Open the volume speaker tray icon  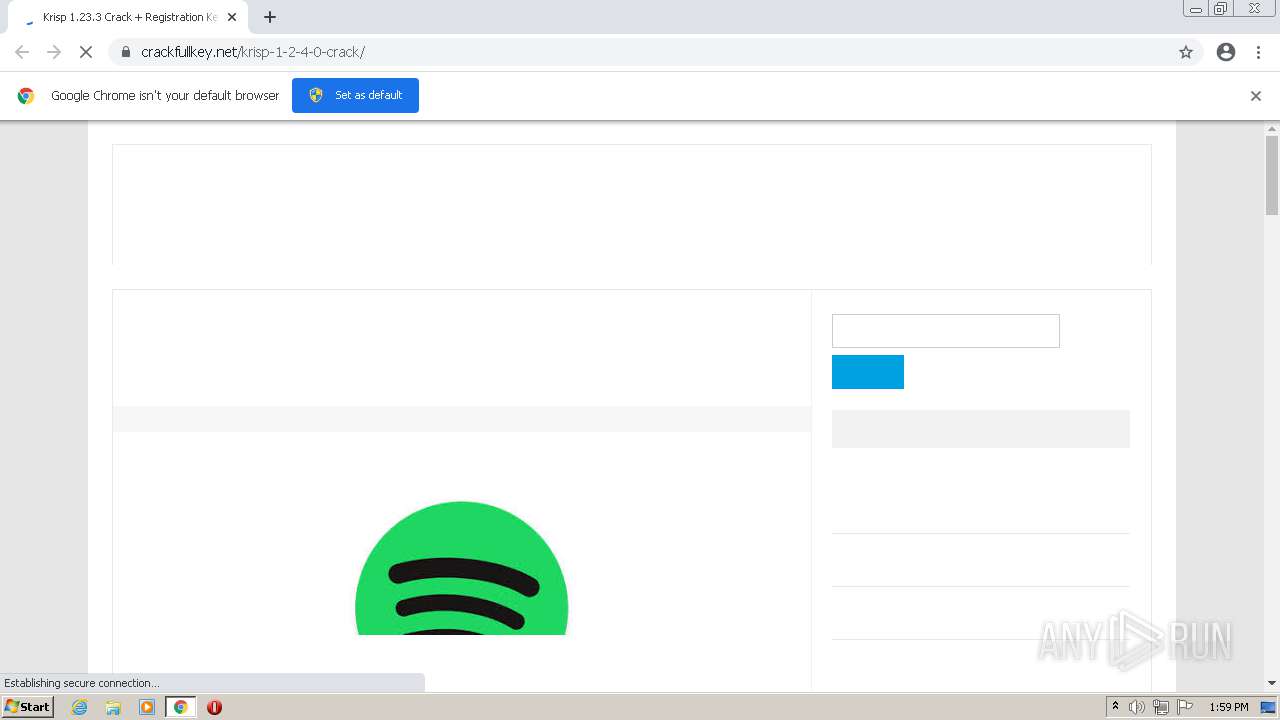click(x=1137, y=707)
